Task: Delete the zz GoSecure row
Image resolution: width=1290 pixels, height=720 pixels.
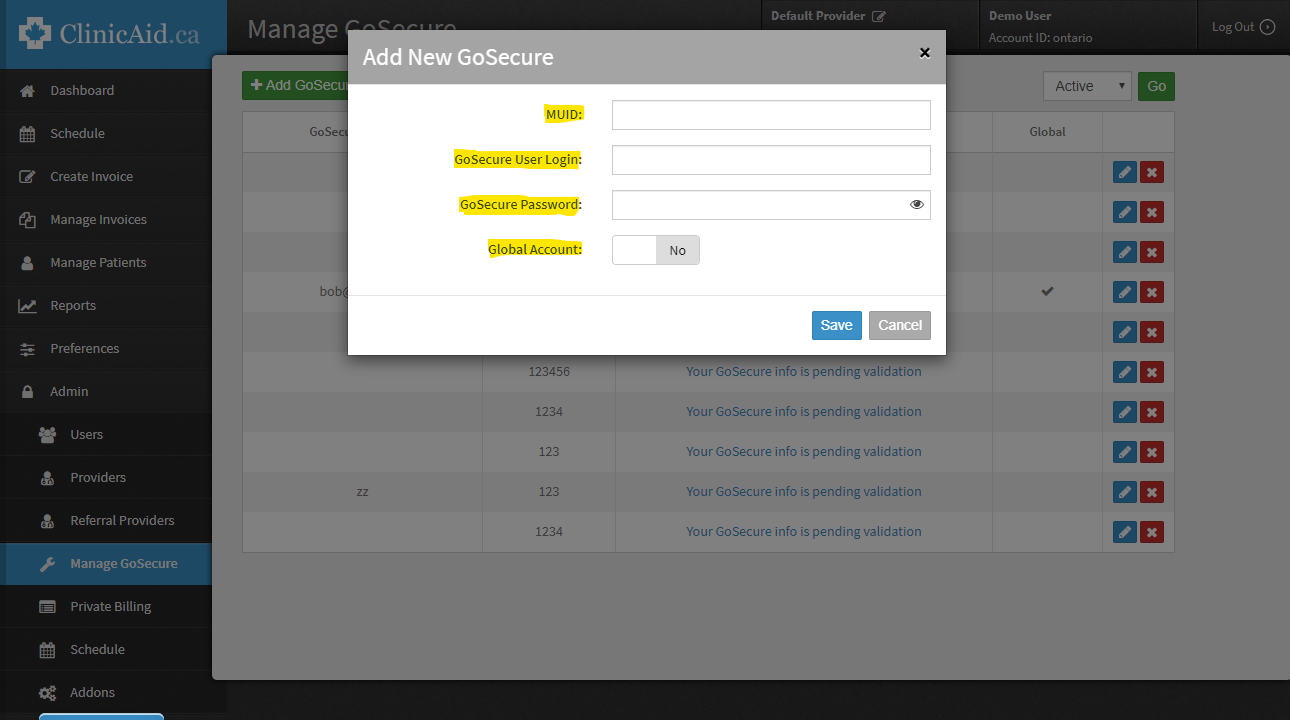Action: (x=1152, y=492)
